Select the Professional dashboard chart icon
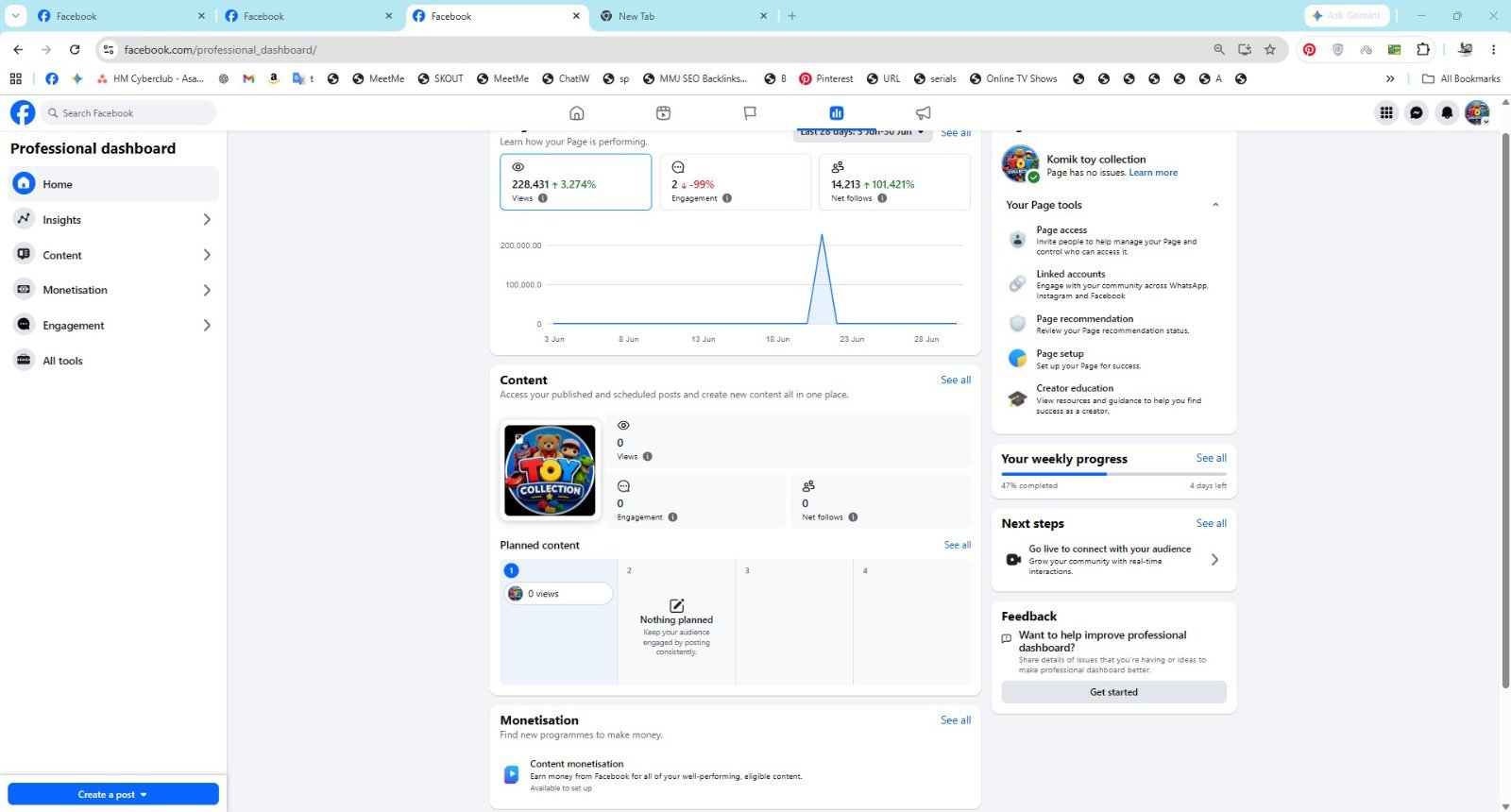 pos(837,113)
